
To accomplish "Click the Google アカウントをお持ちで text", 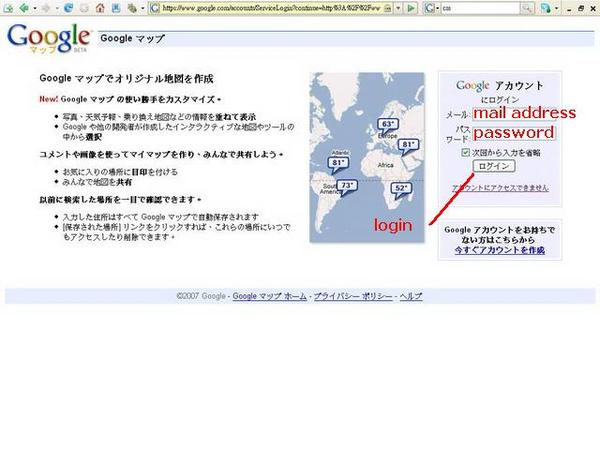I will coord(500,230).
